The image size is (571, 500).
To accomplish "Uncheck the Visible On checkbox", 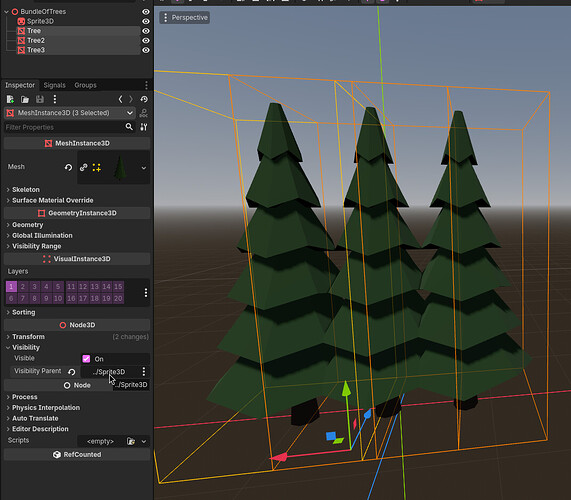I will point(86,359).
